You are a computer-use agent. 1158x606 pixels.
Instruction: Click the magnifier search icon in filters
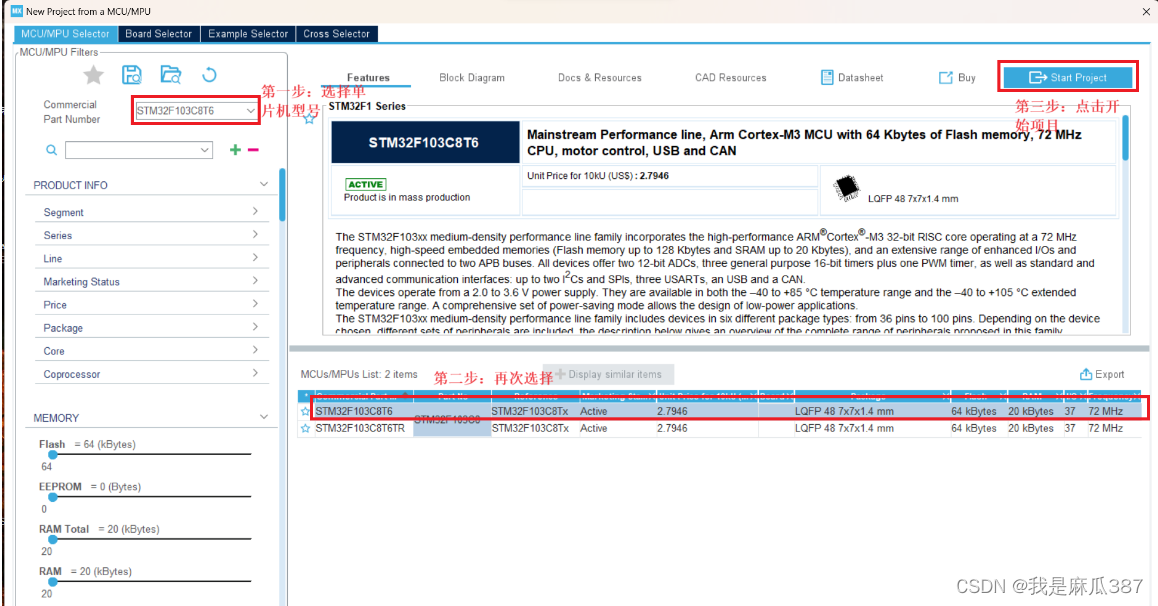coord(52,150)
